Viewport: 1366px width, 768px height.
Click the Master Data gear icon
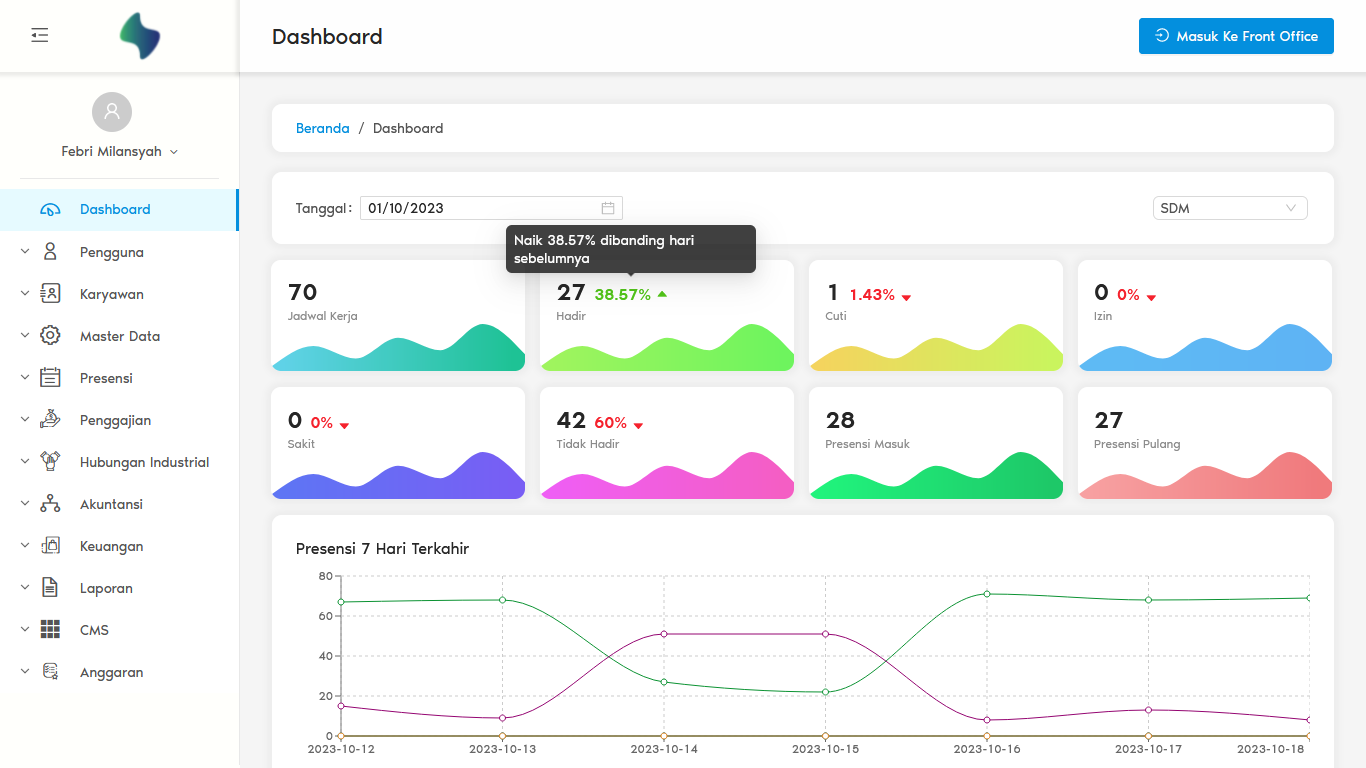50,336
